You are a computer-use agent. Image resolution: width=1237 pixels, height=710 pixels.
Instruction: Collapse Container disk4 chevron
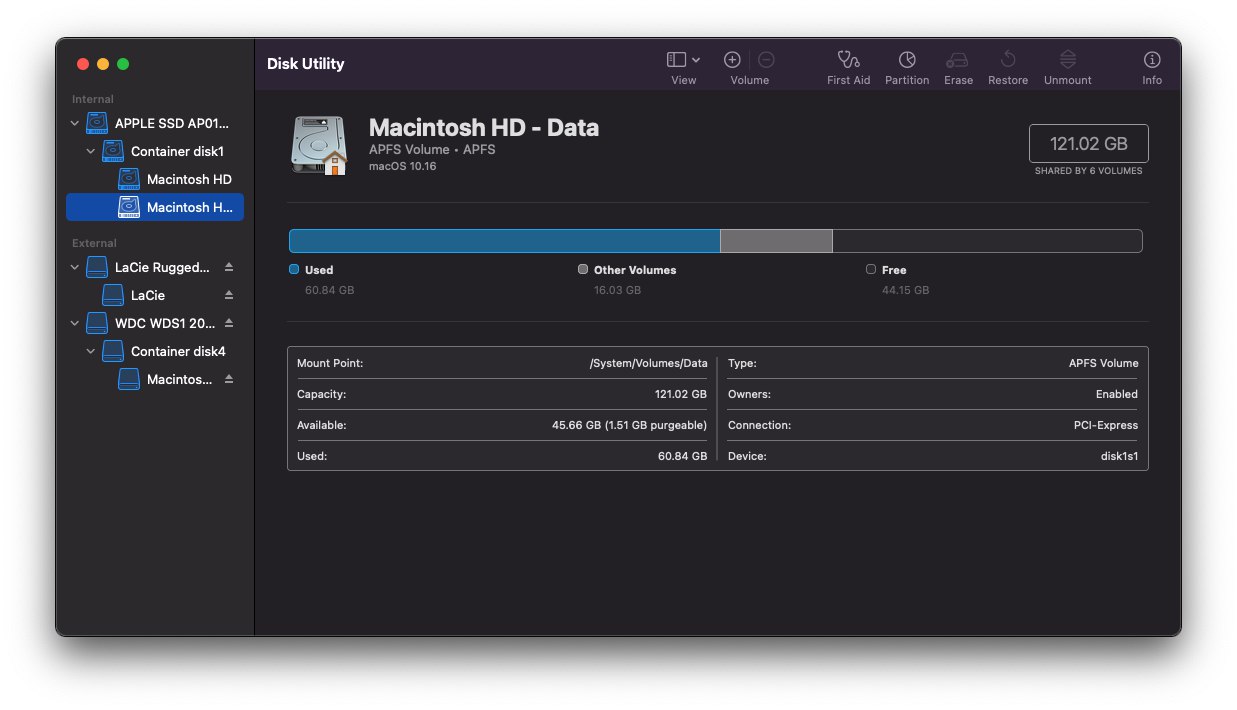coord(91,352)
